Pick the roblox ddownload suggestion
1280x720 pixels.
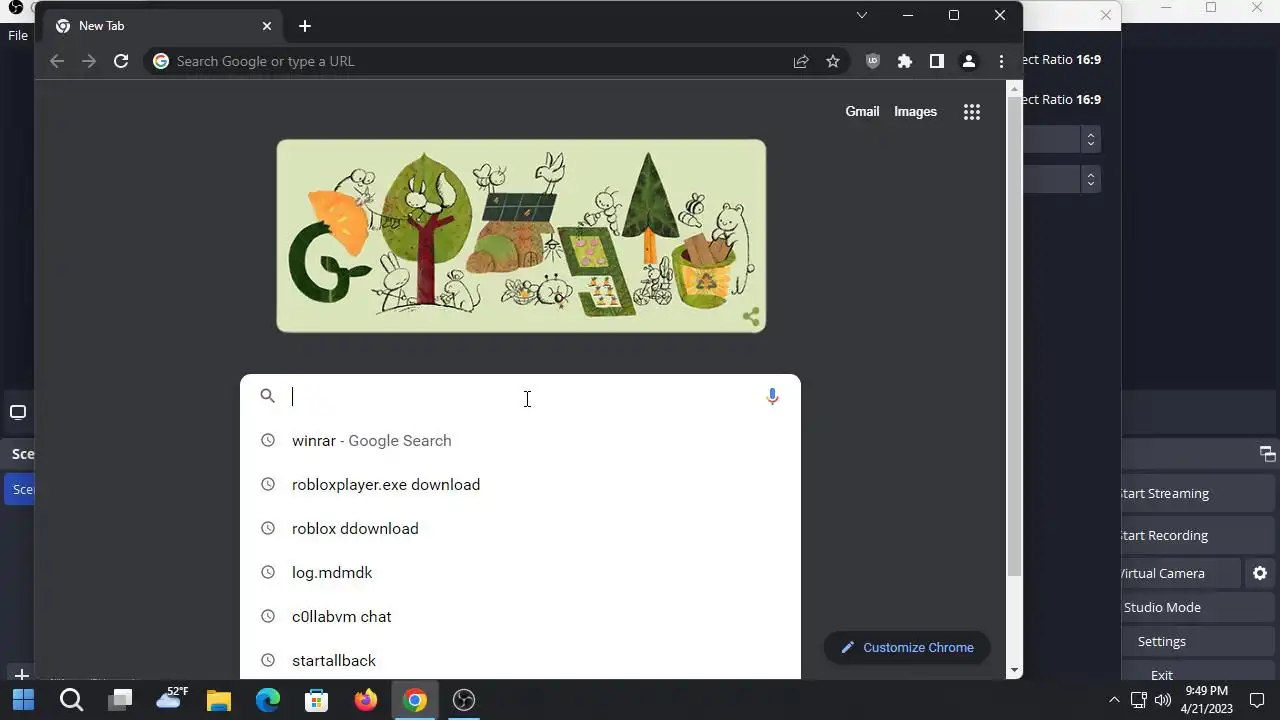[520, 528]
